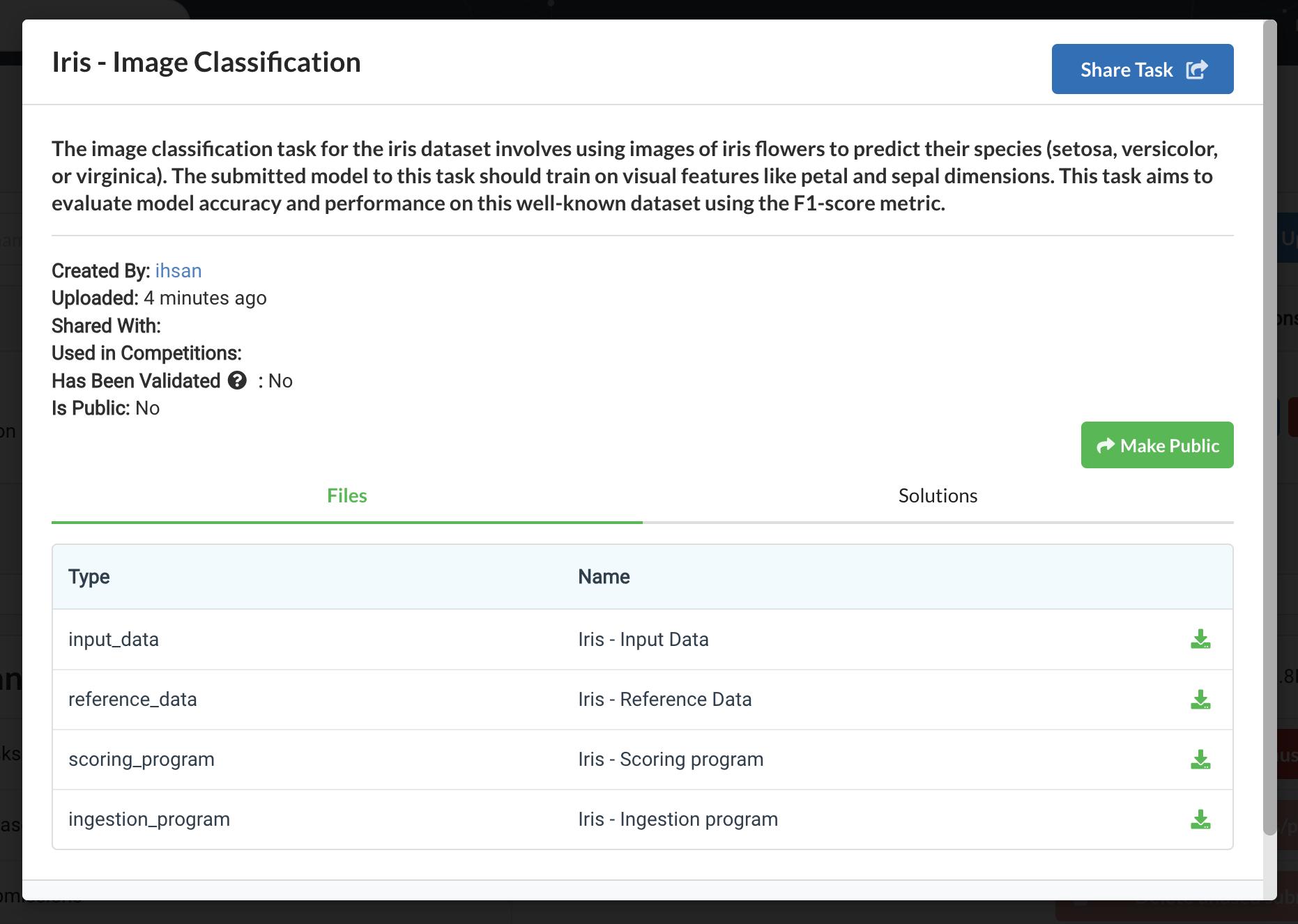
Task: Click the Iris - Image Classification title
Action: pos(206,62)
